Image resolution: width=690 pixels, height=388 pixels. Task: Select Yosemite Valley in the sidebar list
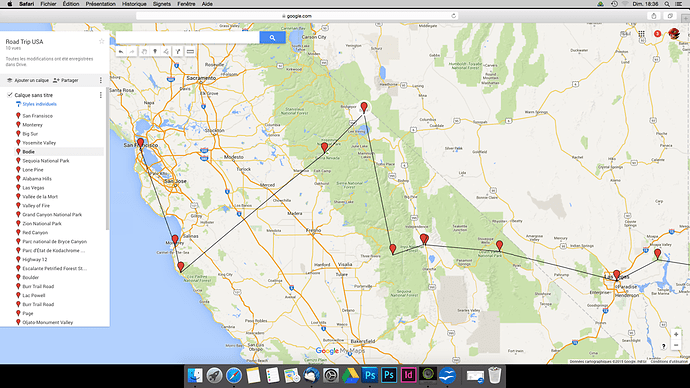point(39,143)
